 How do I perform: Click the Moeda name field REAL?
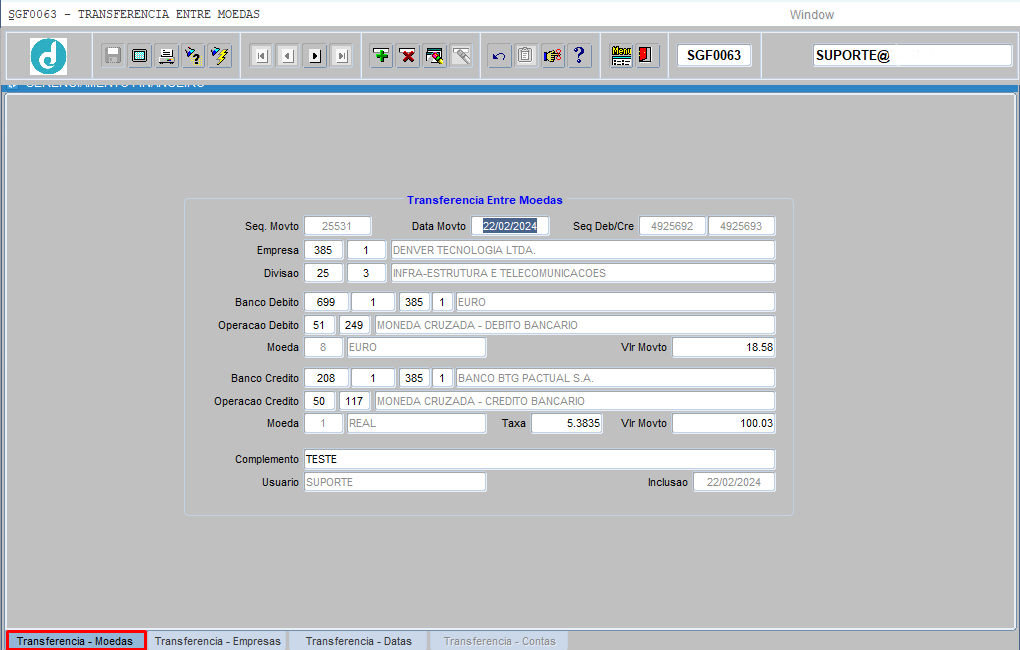(416, 423)
